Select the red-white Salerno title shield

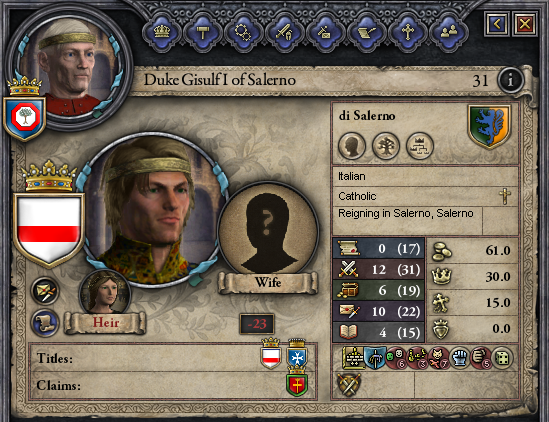[x=271, y=354]
